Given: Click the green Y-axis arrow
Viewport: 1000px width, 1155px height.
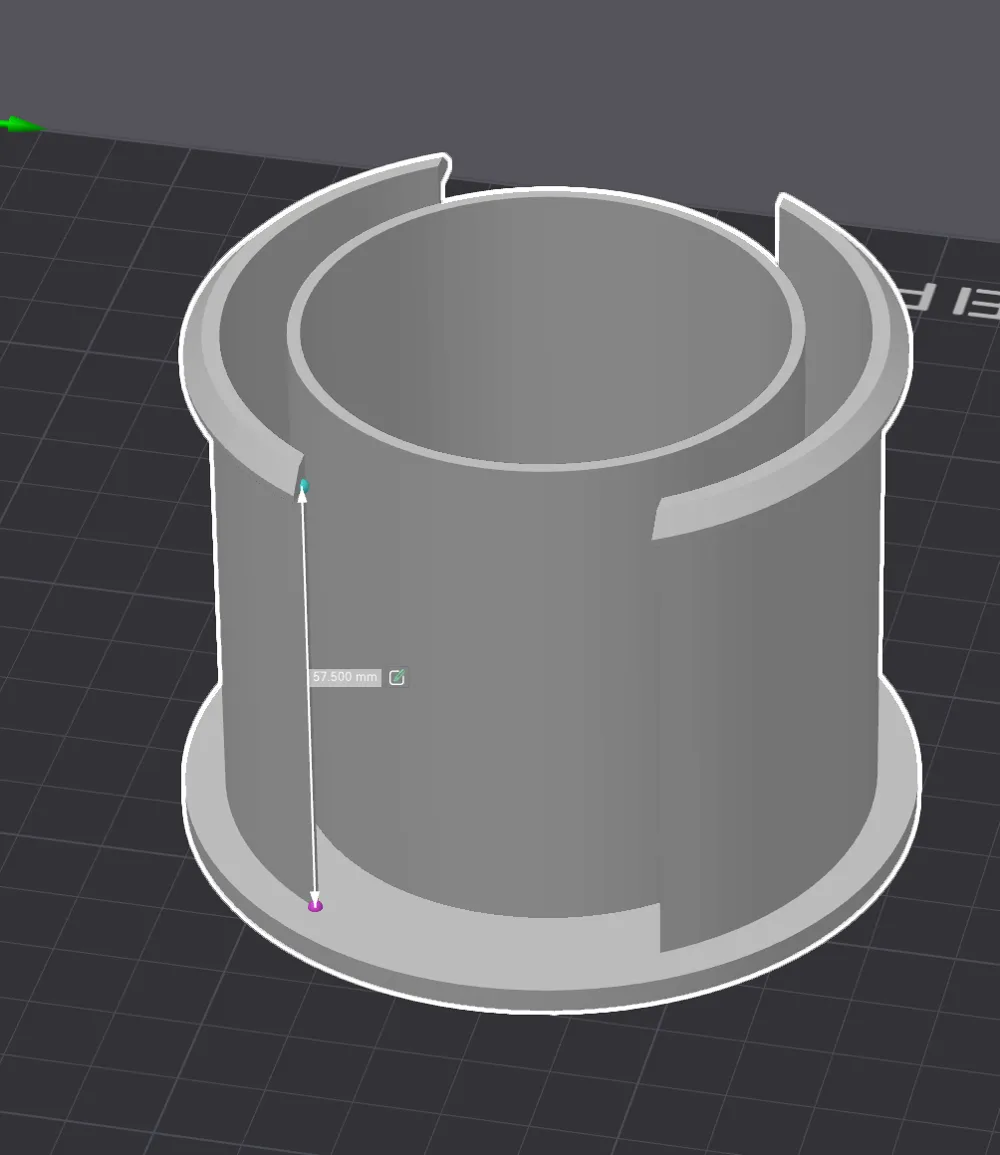Looking at the screenshot, I should click(15, 124).
